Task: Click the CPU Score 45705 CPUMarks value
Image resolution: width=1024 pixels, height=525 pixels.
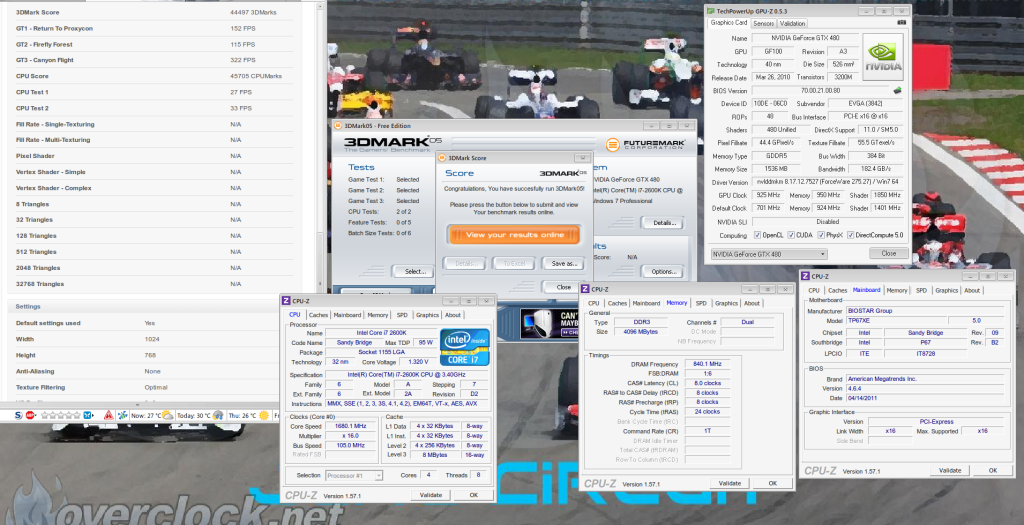Action: [x=256, y=76]
